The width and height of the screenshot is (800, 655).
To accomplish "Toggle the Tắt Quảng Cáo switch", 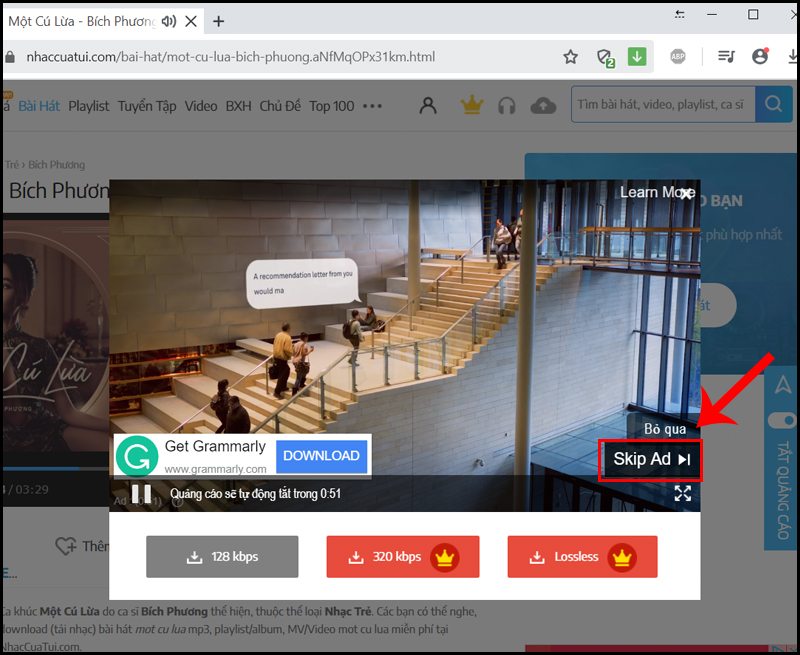I will tap(783, 421).
